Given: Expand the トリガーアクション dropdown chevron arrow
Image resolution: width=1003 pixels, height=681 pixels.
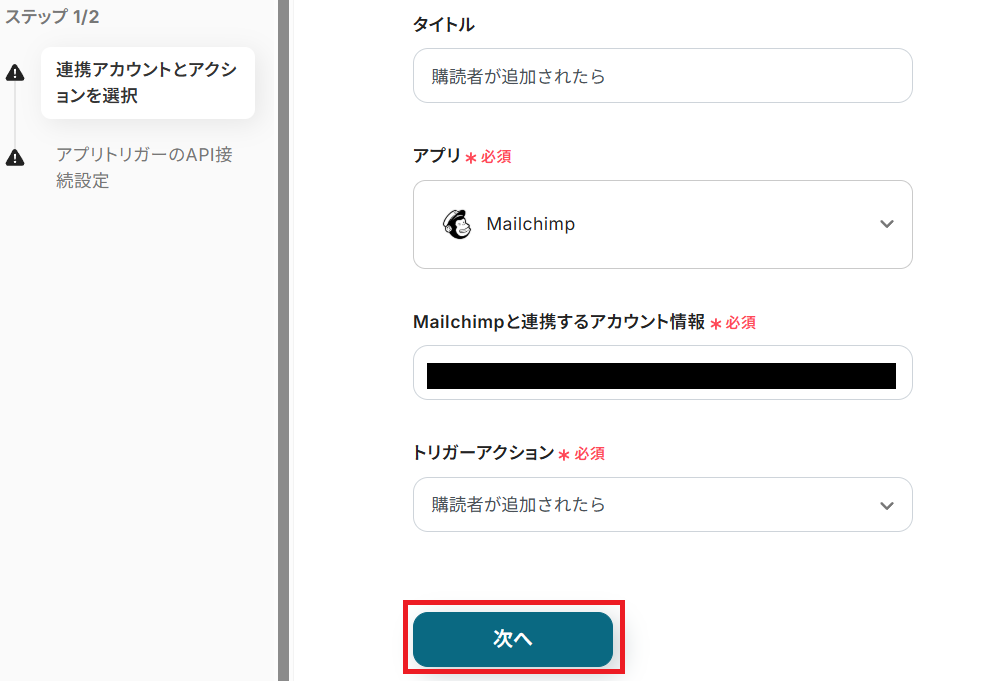Looking at the screenshot, I should 886,505.
